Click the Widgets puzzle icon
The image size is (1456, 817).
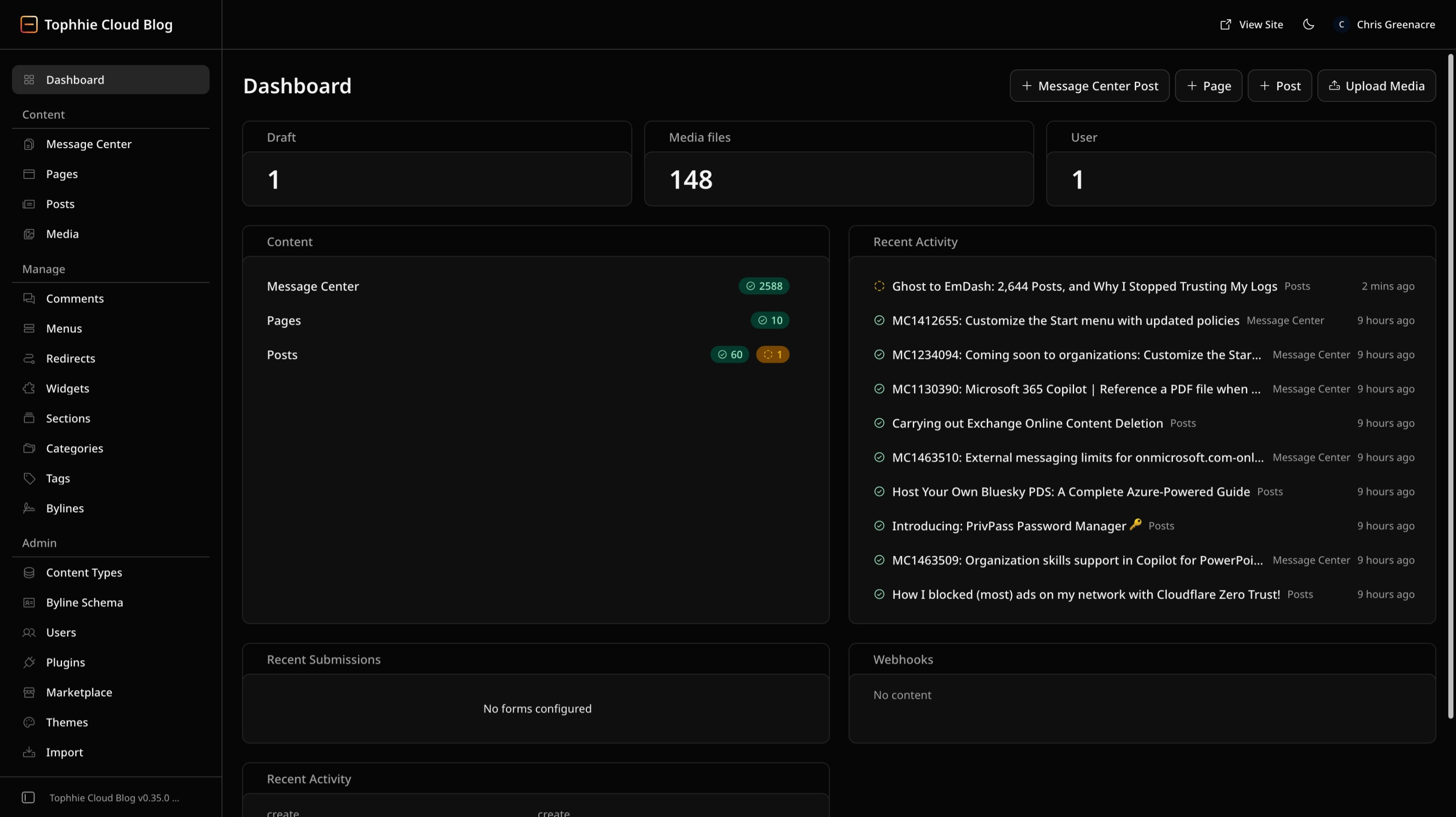point(29,389)
